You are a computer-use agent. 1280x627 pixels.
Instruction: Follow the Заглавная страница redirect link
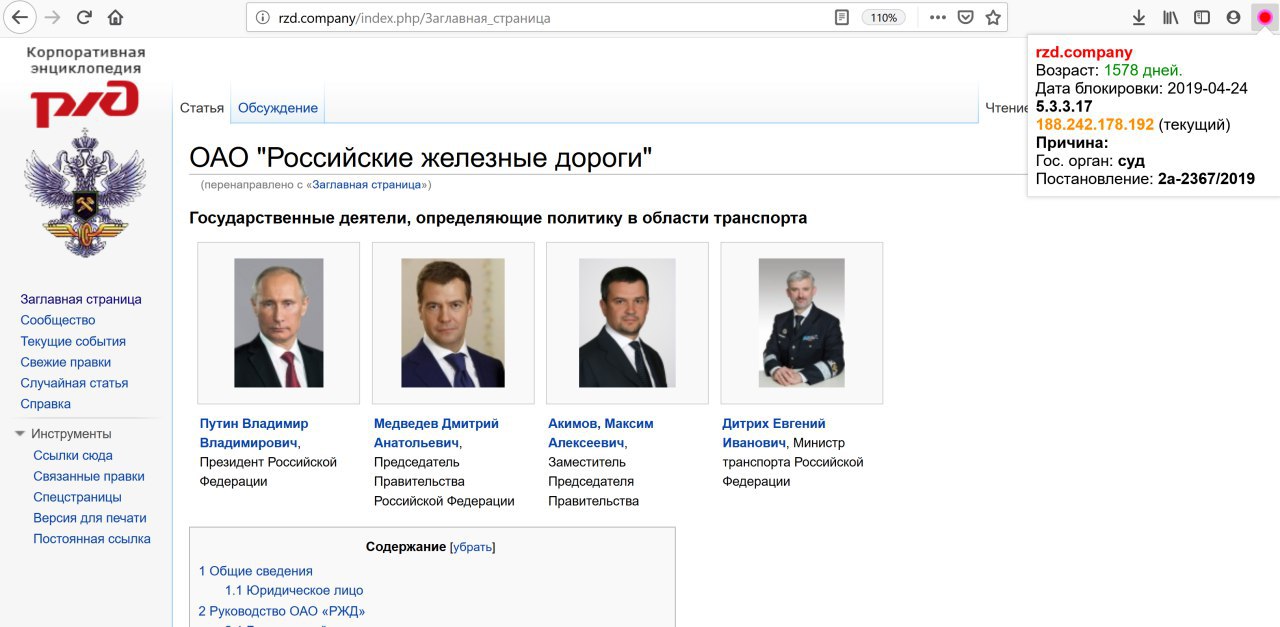pyautogui.click(x=367, y=185)
